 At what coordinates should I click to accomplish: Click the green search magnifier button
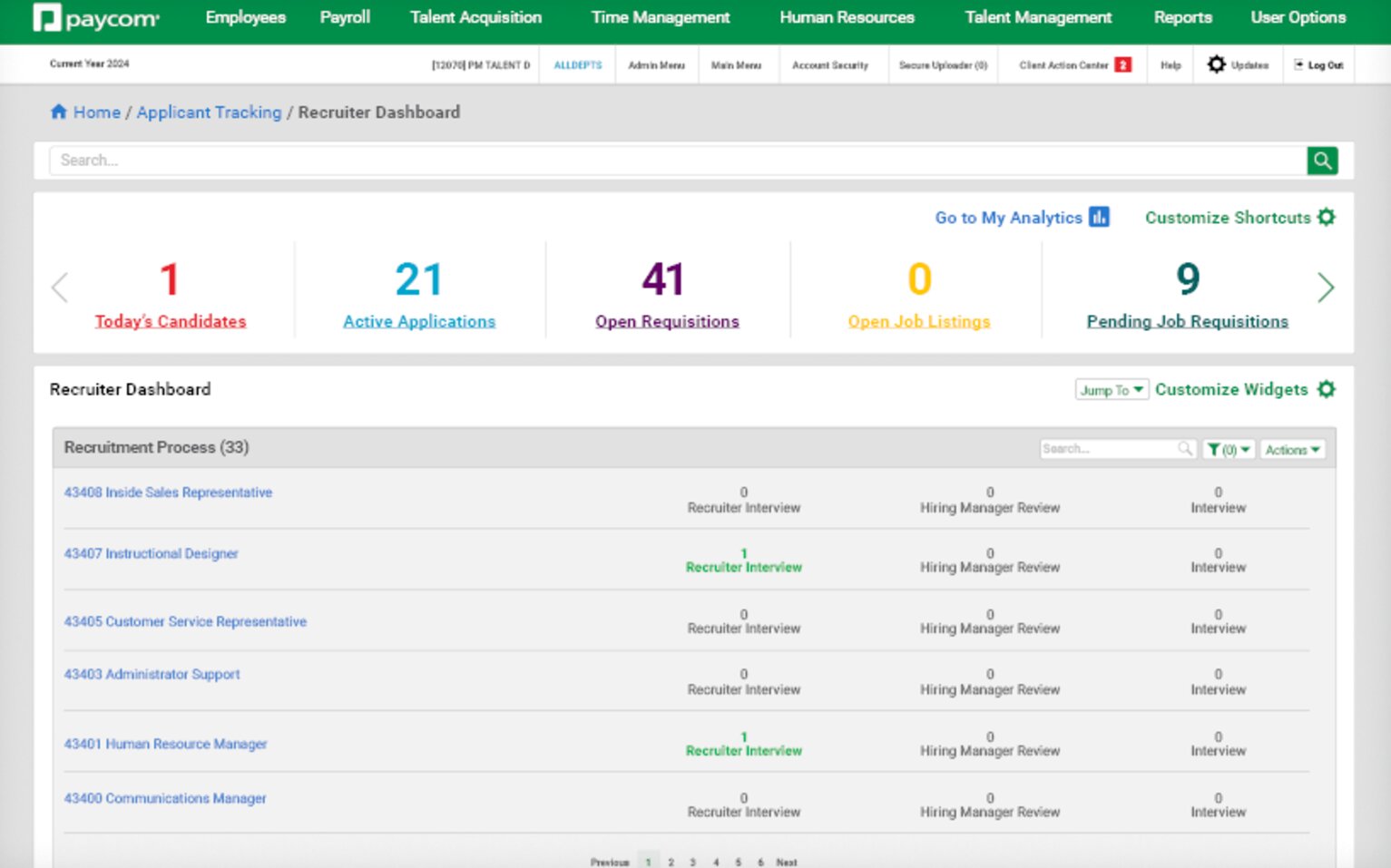click(1322, 161)
